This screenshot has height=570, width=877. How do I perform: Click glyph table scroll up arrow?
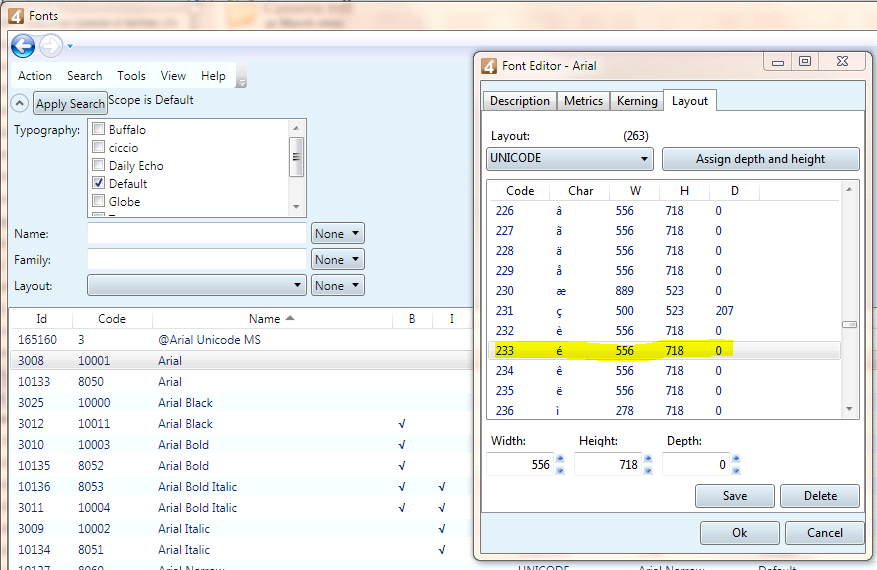[x=849, y=190]
